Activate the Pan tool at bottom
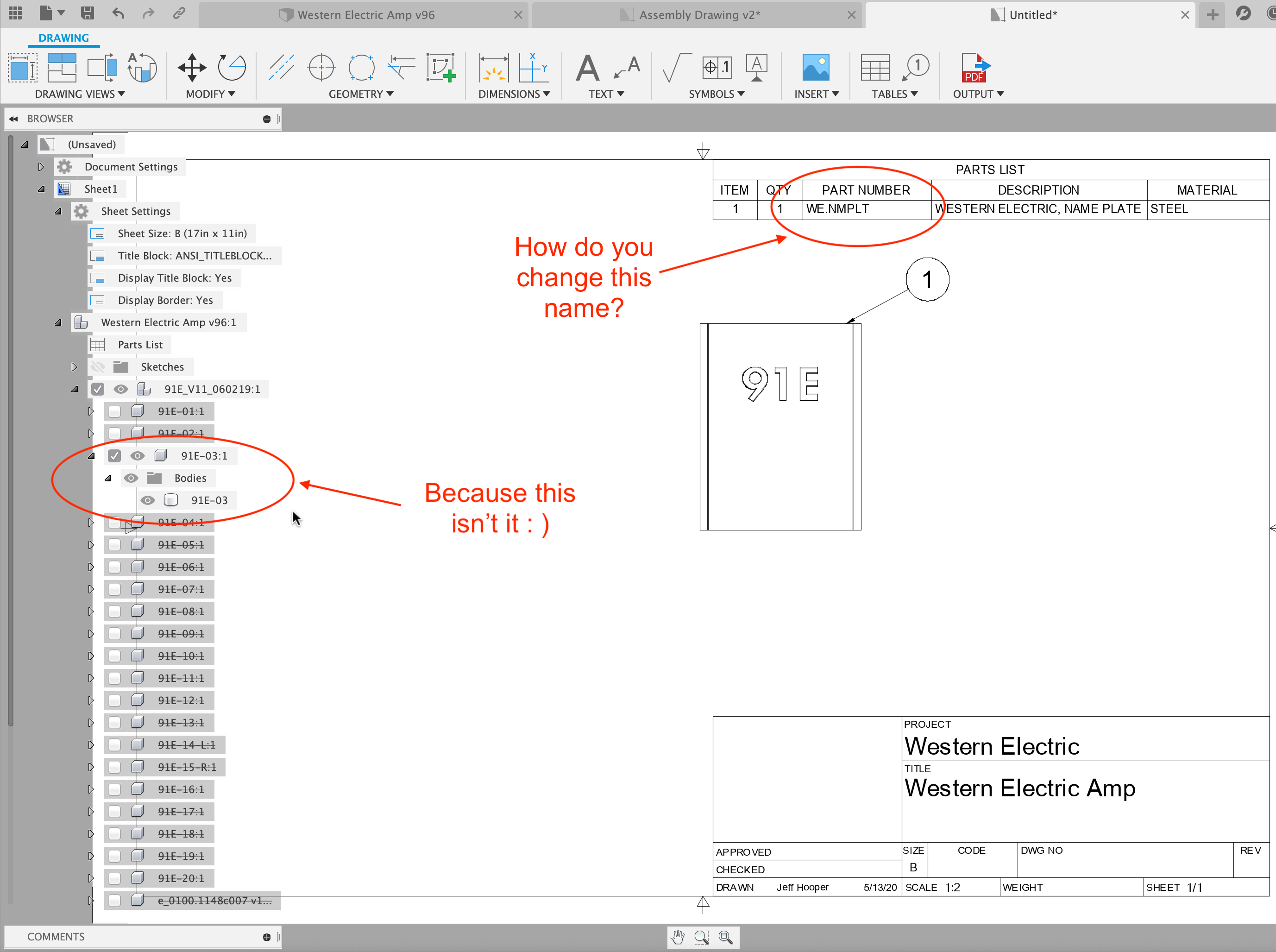The image size is (1276, 952). pyautogui.click(x=678, y=936)
